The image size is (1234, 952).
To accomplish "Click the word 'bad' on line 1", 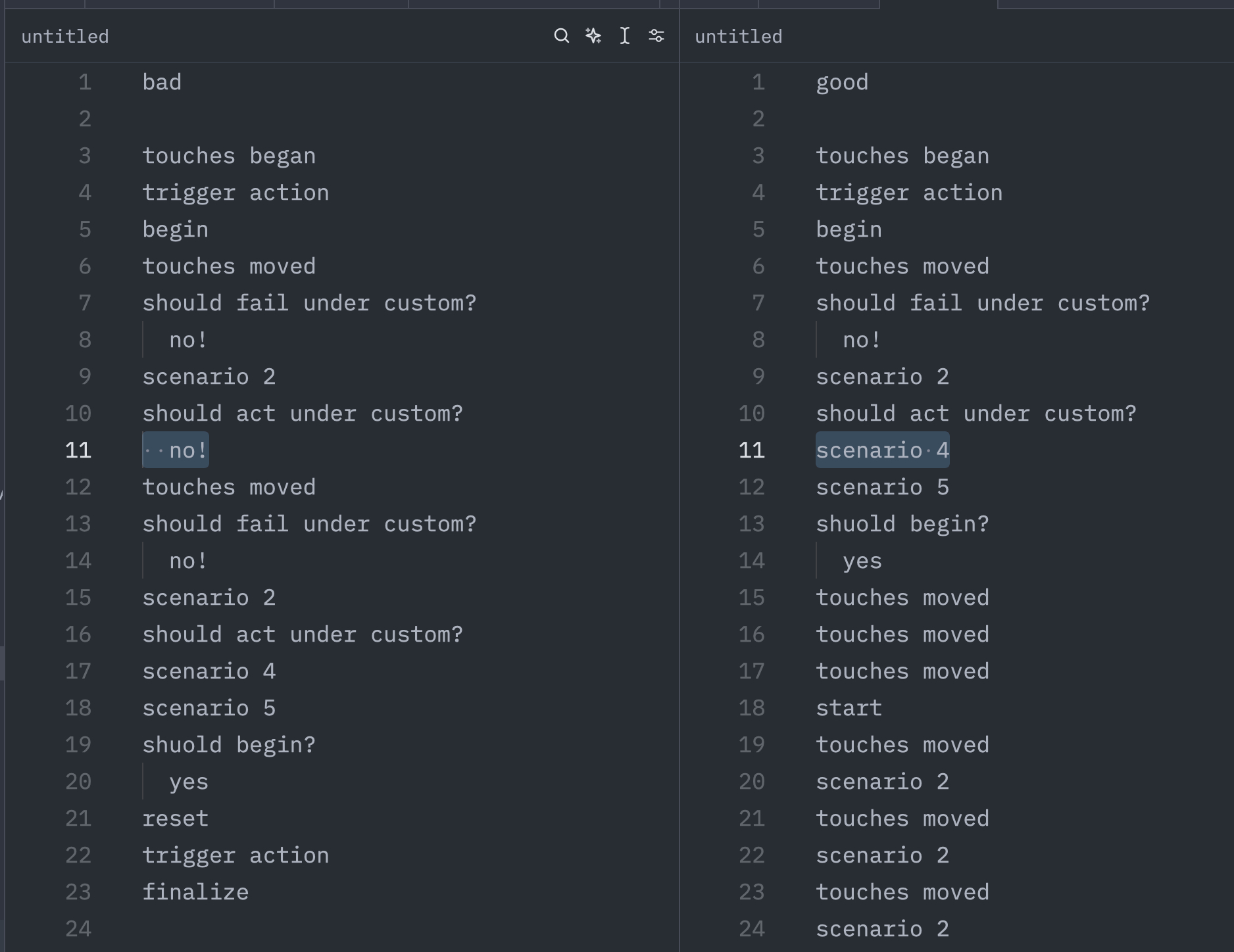I will point(162,82).
